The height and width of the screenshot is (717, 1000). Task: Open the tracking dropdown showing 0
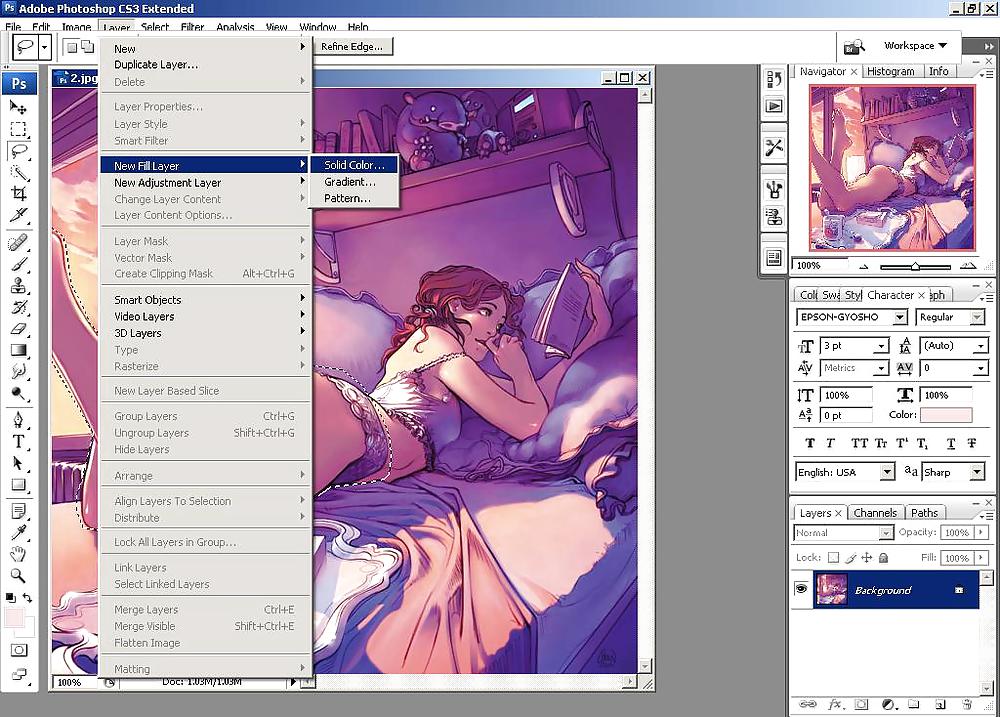click(x=980, y=369)
